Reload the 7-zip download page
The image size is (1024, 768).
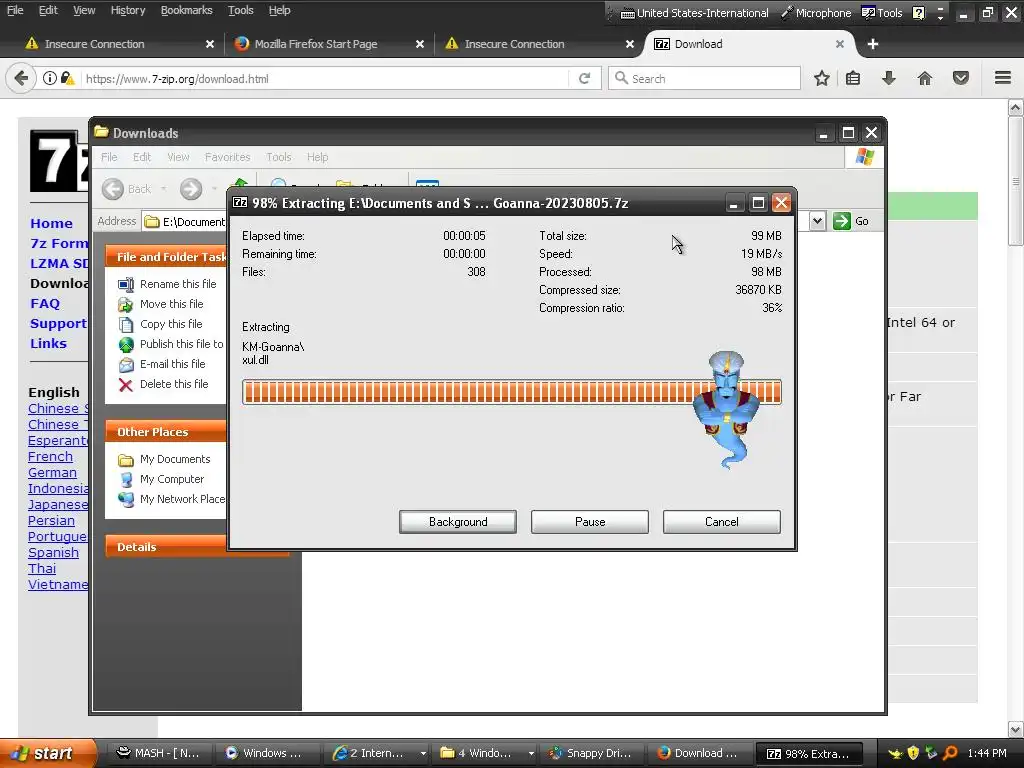click(584, 78)
